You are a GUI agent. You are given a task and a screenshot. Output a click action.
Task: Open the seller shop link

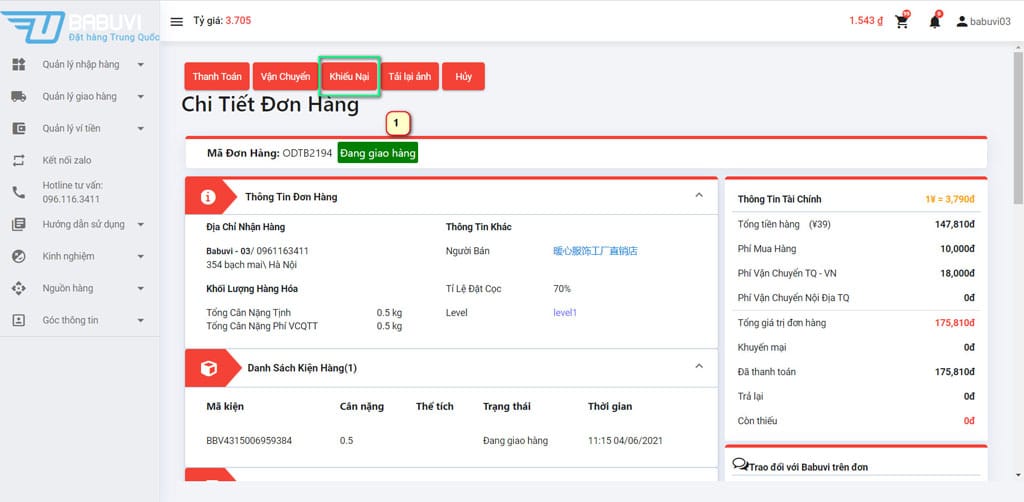[x=595, y=251]
